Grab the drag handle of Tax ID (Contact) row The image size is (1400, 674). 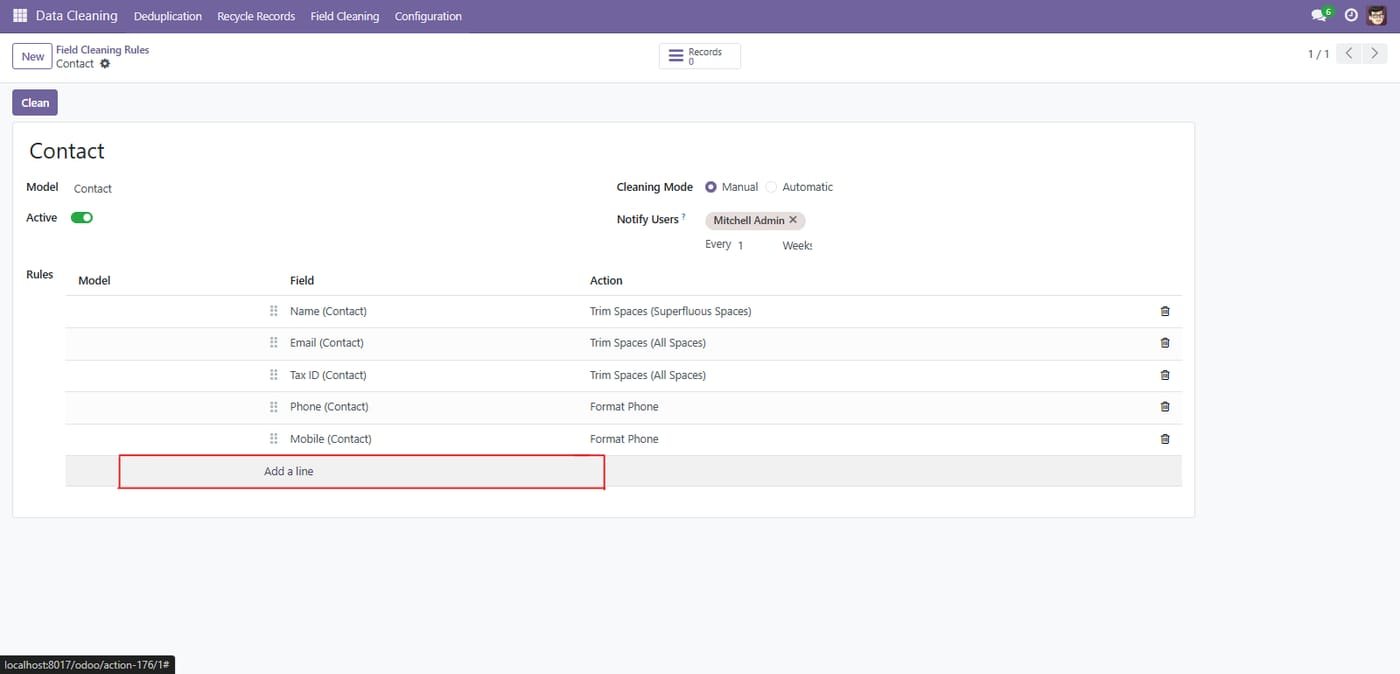pyautogui.click(x=273, y=375)
